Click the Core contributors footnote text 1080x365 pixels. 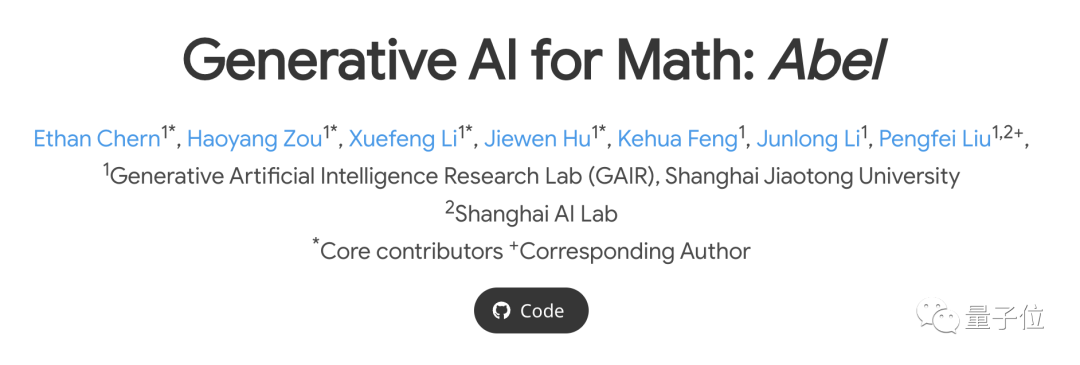(412, 251)
